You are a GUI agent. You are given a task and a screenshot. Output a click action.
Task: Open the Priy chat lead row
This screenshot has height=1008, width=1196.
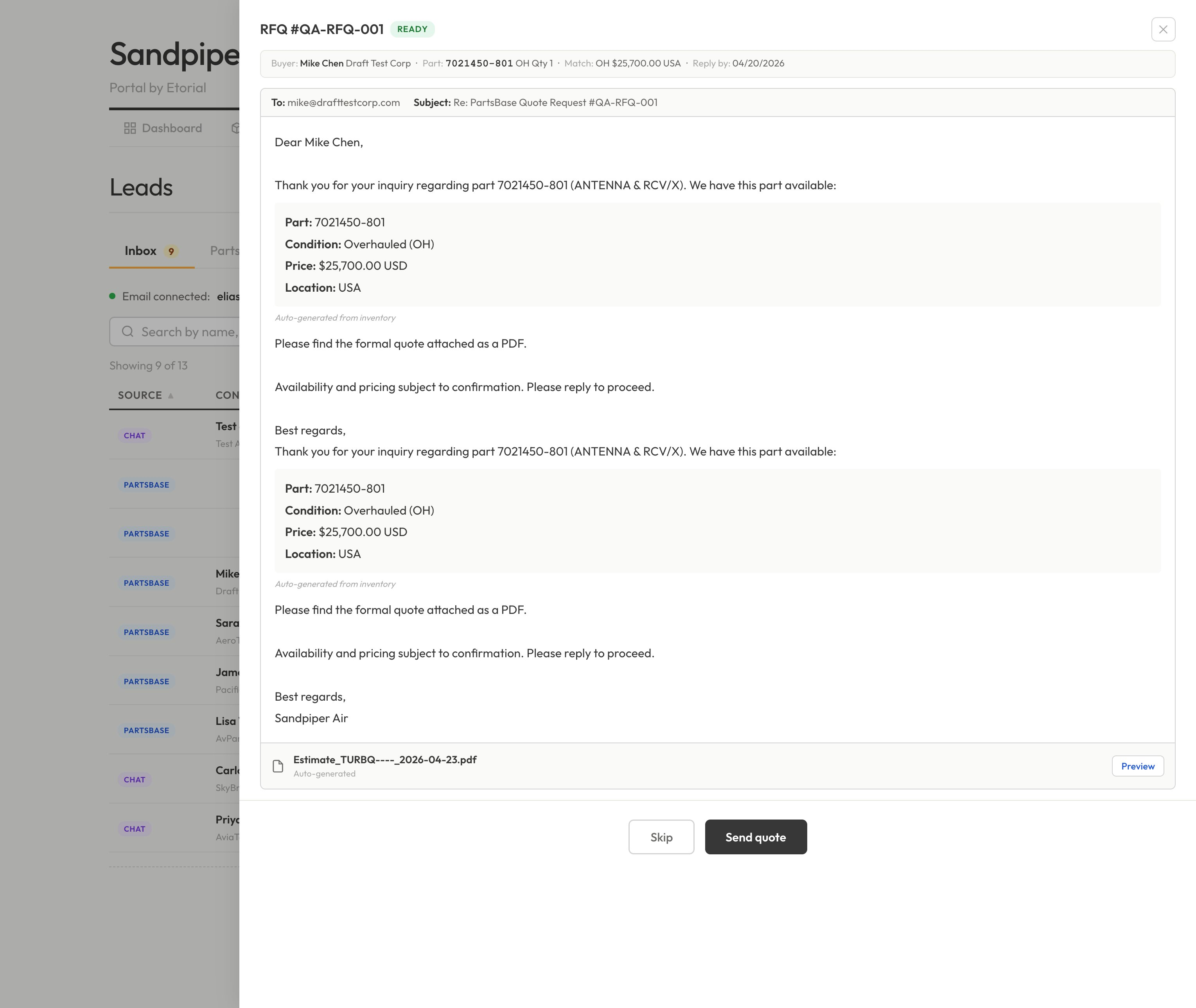coord(174,828)
